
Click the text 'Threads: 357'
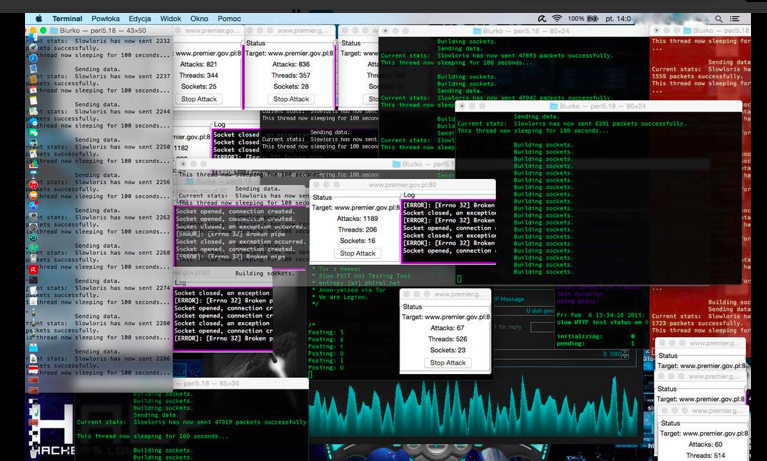291,75
